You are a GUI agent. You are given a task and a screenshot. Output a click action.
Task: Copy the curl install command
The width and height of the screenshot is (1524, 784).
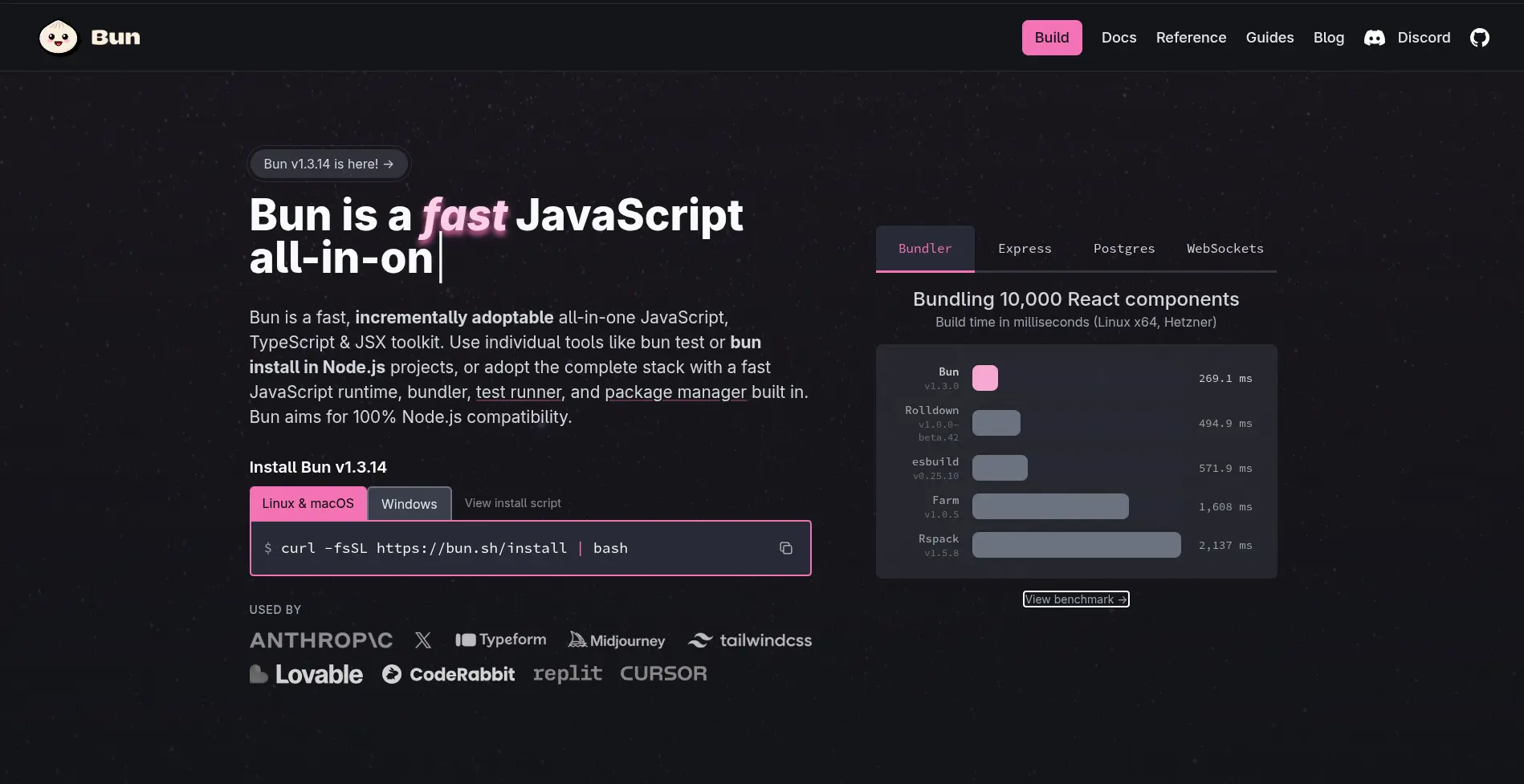point(786,548)
